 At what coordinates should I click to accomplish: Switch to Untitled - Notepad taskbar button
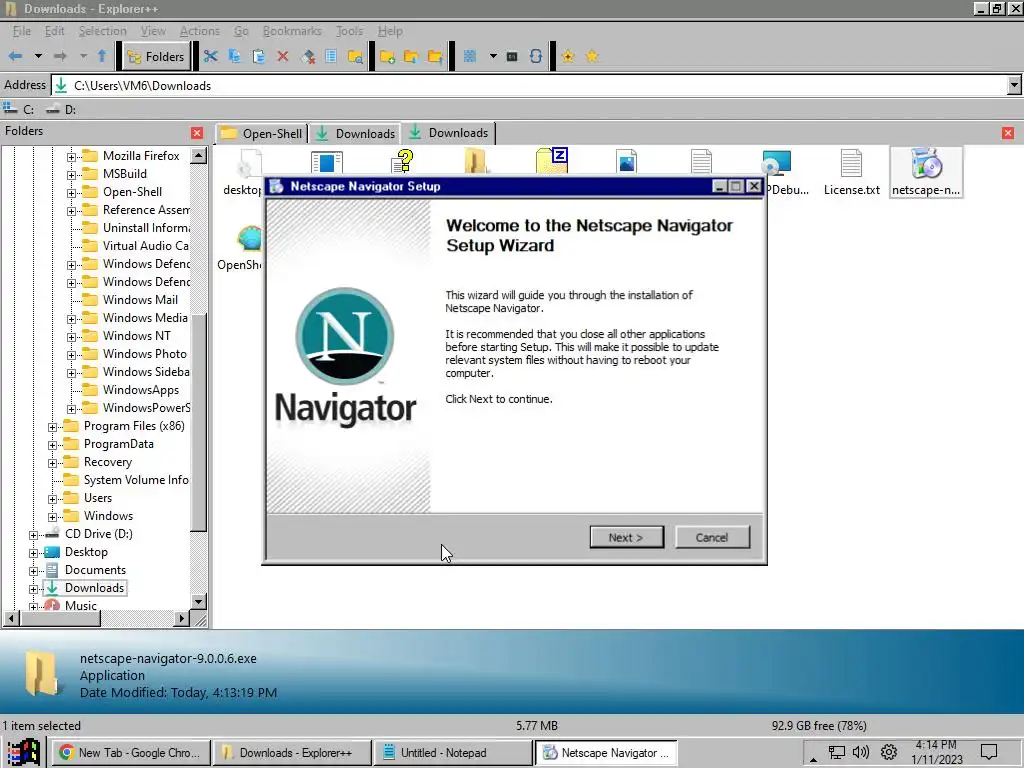pos(453,752)
